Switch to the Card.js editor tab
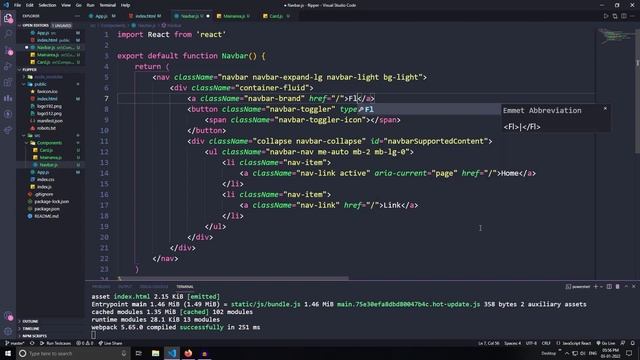This screenshot has width=640, height=360. [x=276, y=16]
